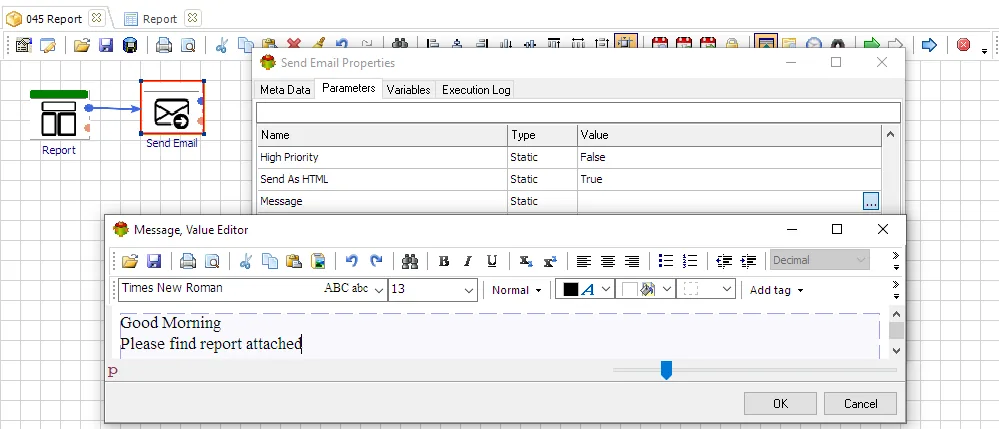Open folder icon in main toolbar
The width and height of the screenshot is (999, 429).
coord(82,45)
